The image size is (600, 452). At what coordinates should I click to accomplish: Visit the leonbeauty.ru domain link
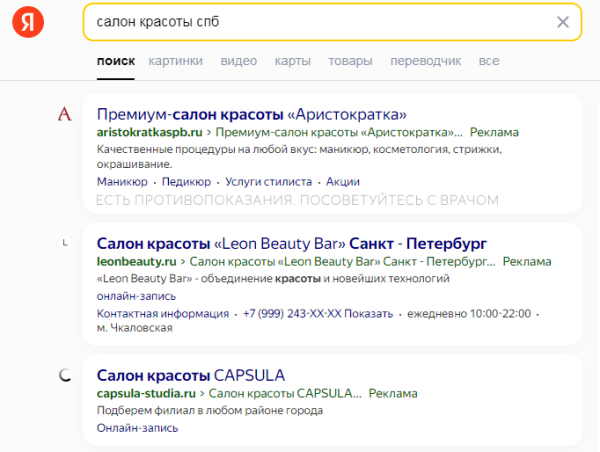[x=137, y=261]
